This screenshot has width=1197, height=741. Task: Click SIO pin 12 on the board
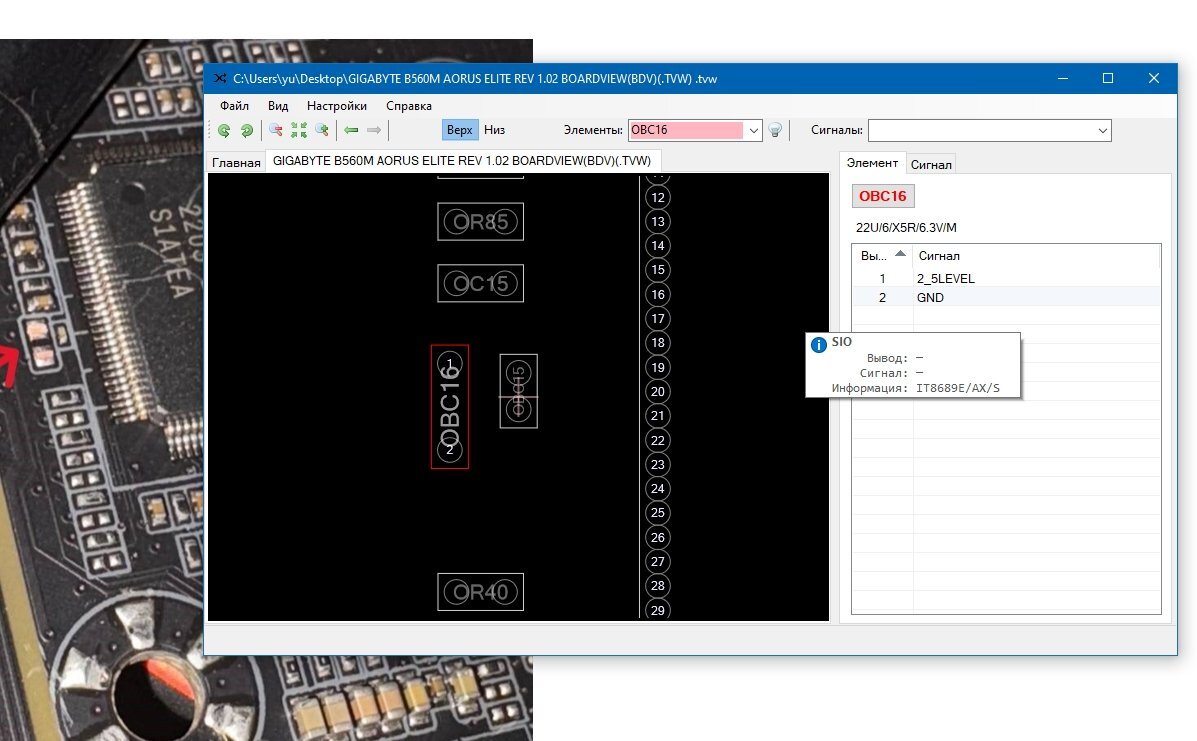[658, 198]
